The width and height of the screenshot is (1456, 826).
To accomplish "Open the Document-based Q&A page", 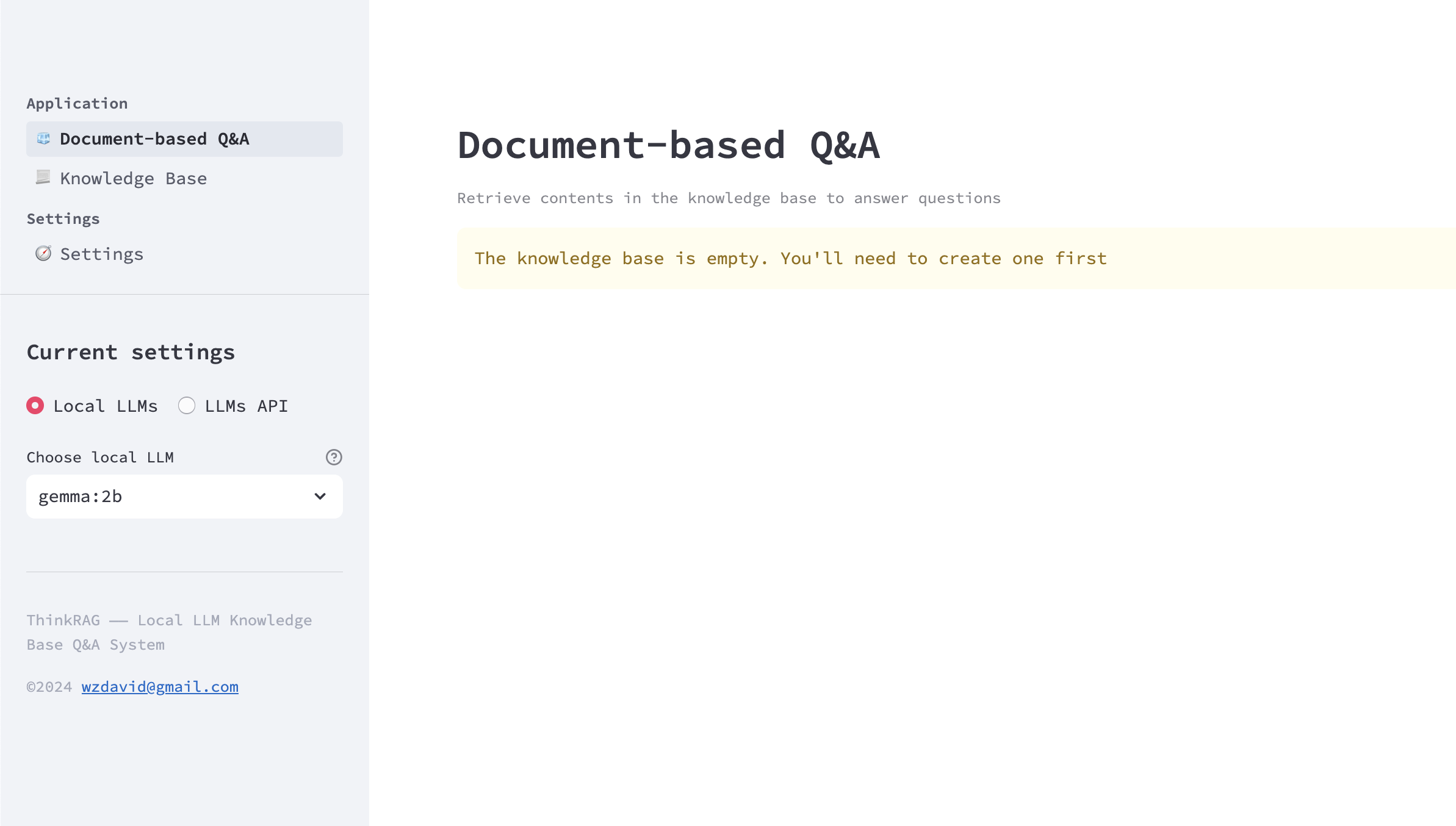I will pos(184,139).
